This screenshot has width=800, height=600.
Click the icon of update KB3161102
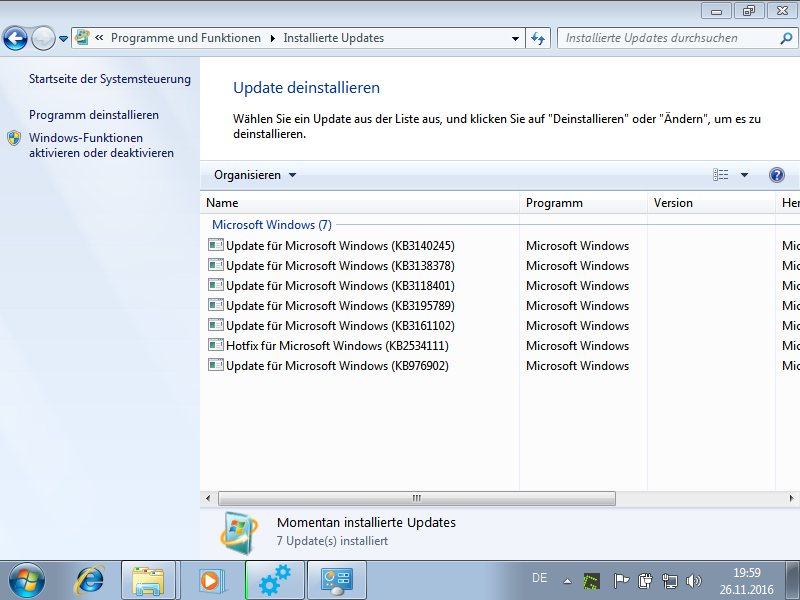(x=216, y=325)
